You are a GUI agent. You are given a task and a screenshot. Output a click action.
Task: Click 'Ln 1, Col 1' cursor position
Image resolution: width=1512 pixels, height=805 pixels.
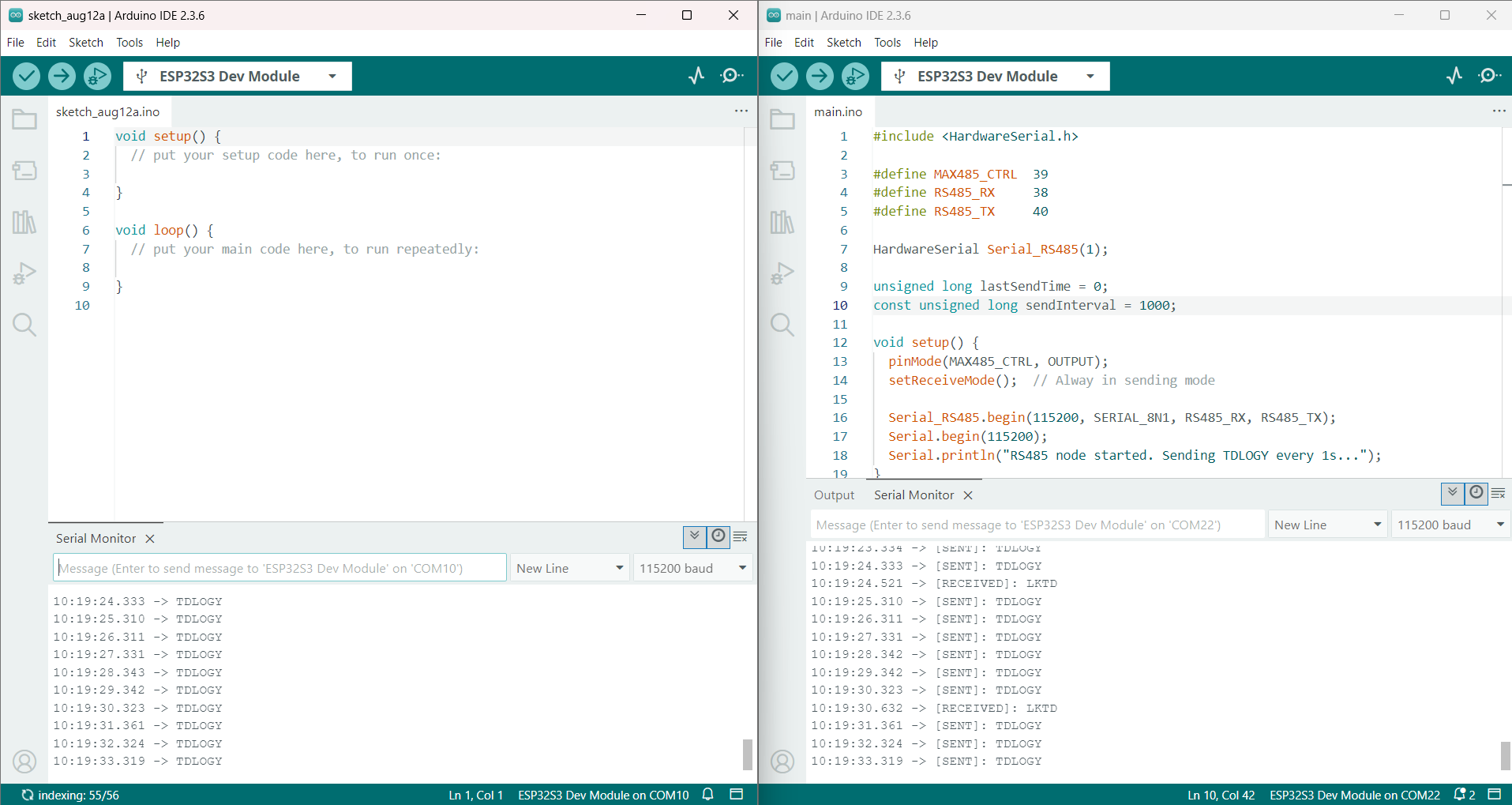pos(476,795)
